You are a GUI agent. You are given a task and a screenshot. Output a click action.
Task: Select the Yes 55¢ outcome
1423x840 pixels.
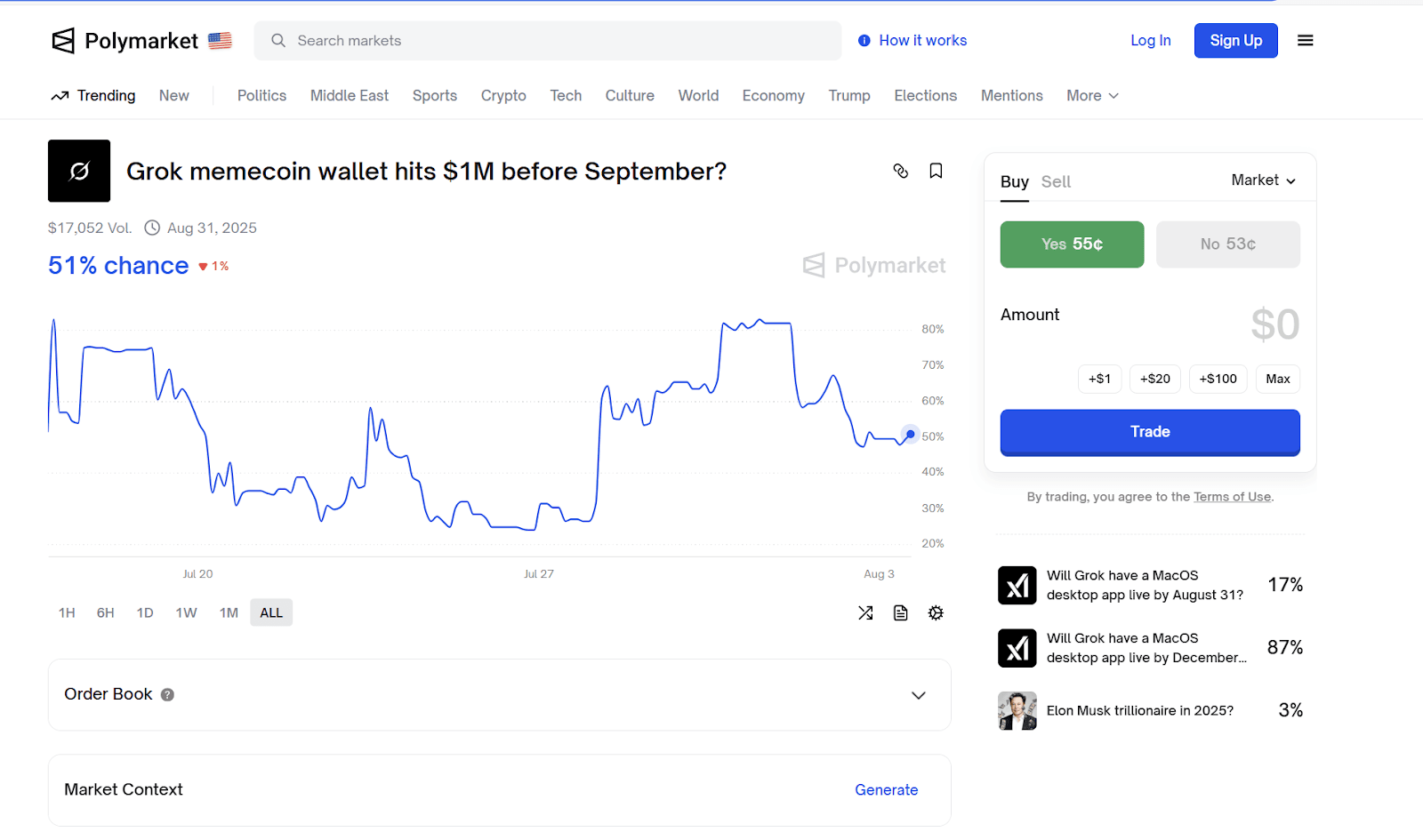1072,244
